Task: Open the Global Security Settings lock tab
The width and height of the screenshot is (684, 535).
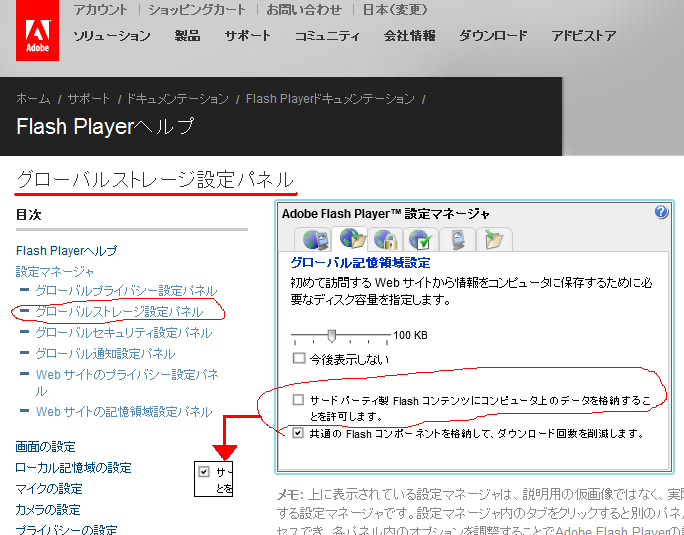Action: [x=385, y=239]
